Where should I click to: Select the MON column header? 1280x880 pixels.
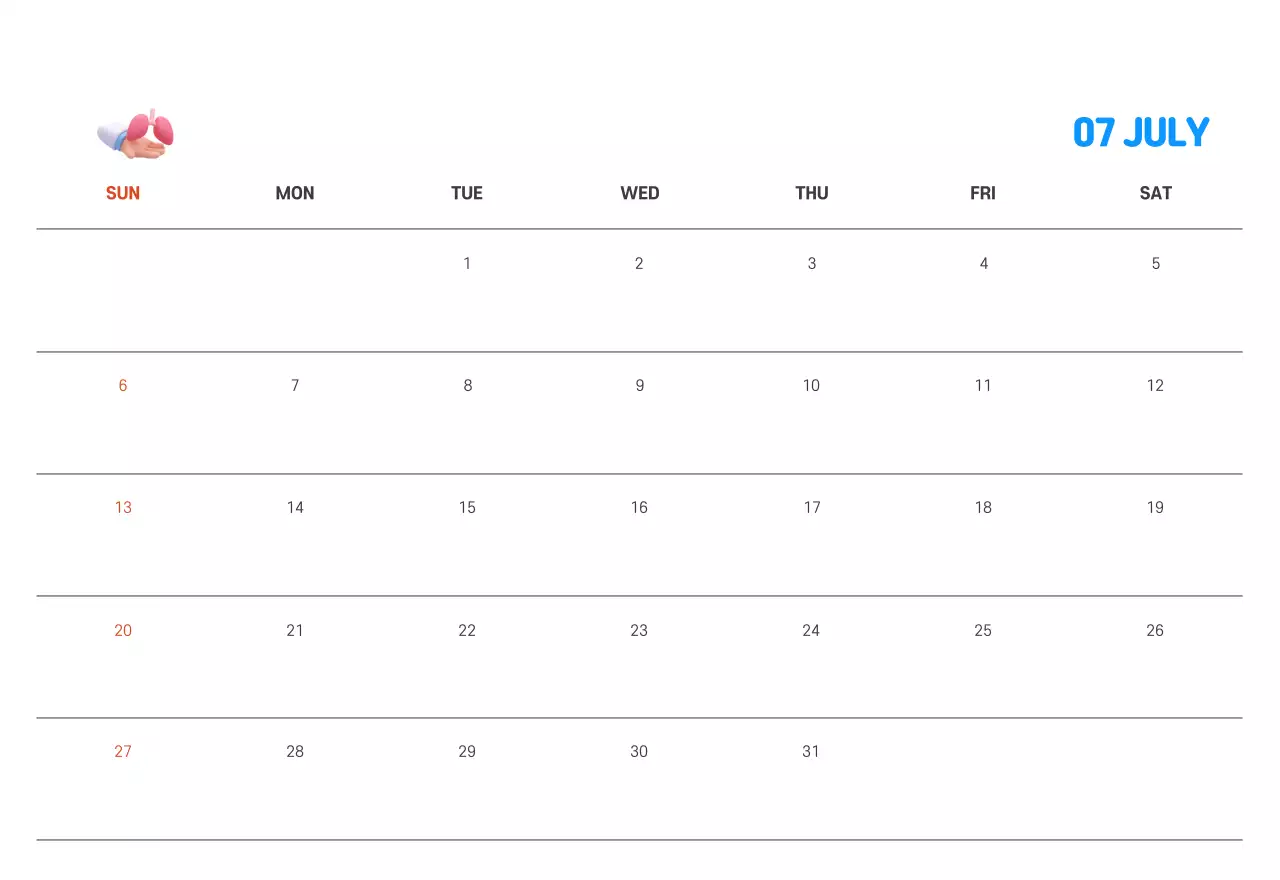click(x=295, y=193)
